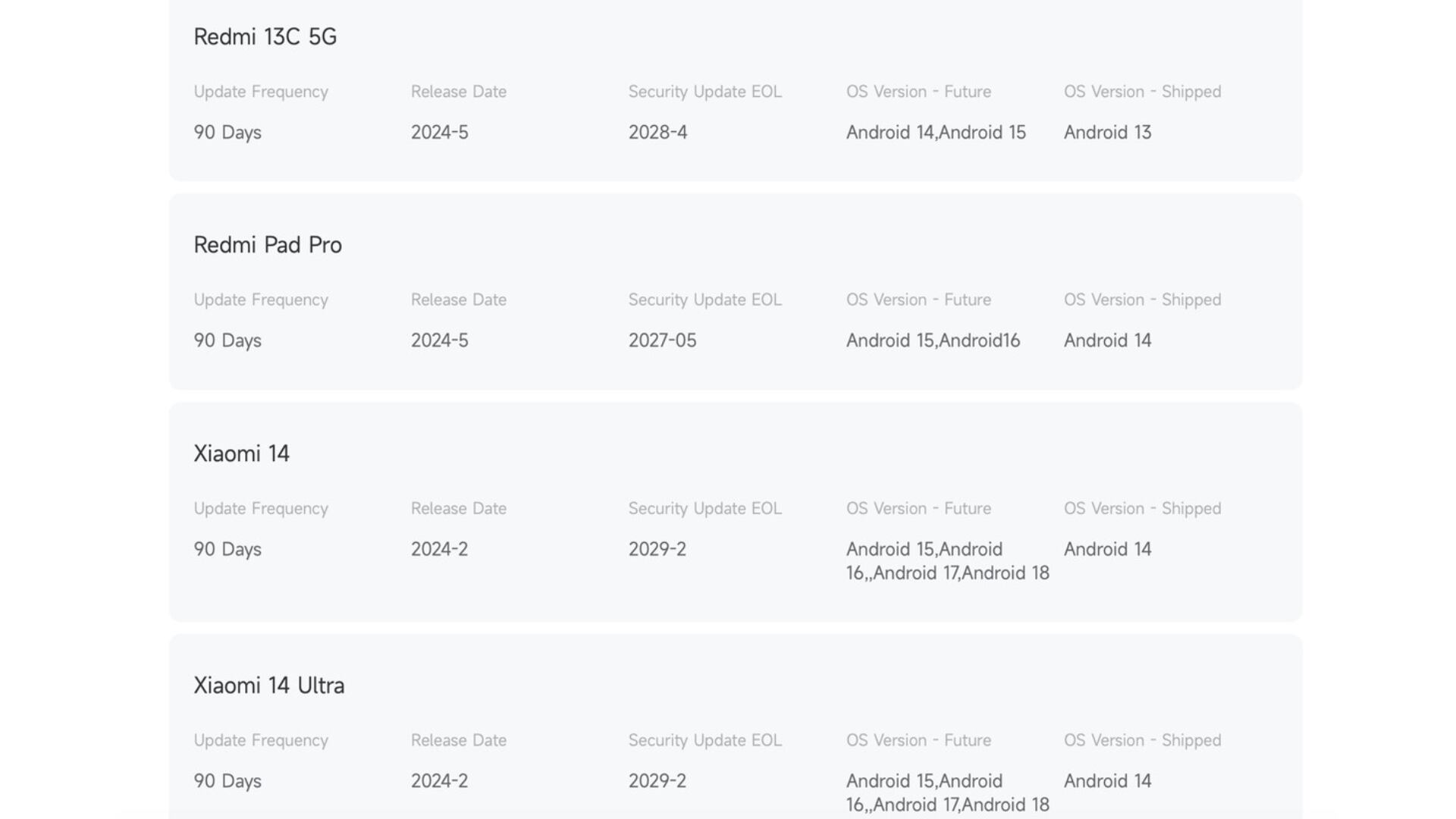Image resolution: width=1456 pixels, height=819 pixels.
Task: Click the Android 15,Android16 future versions text
Action: click(933, 340)
